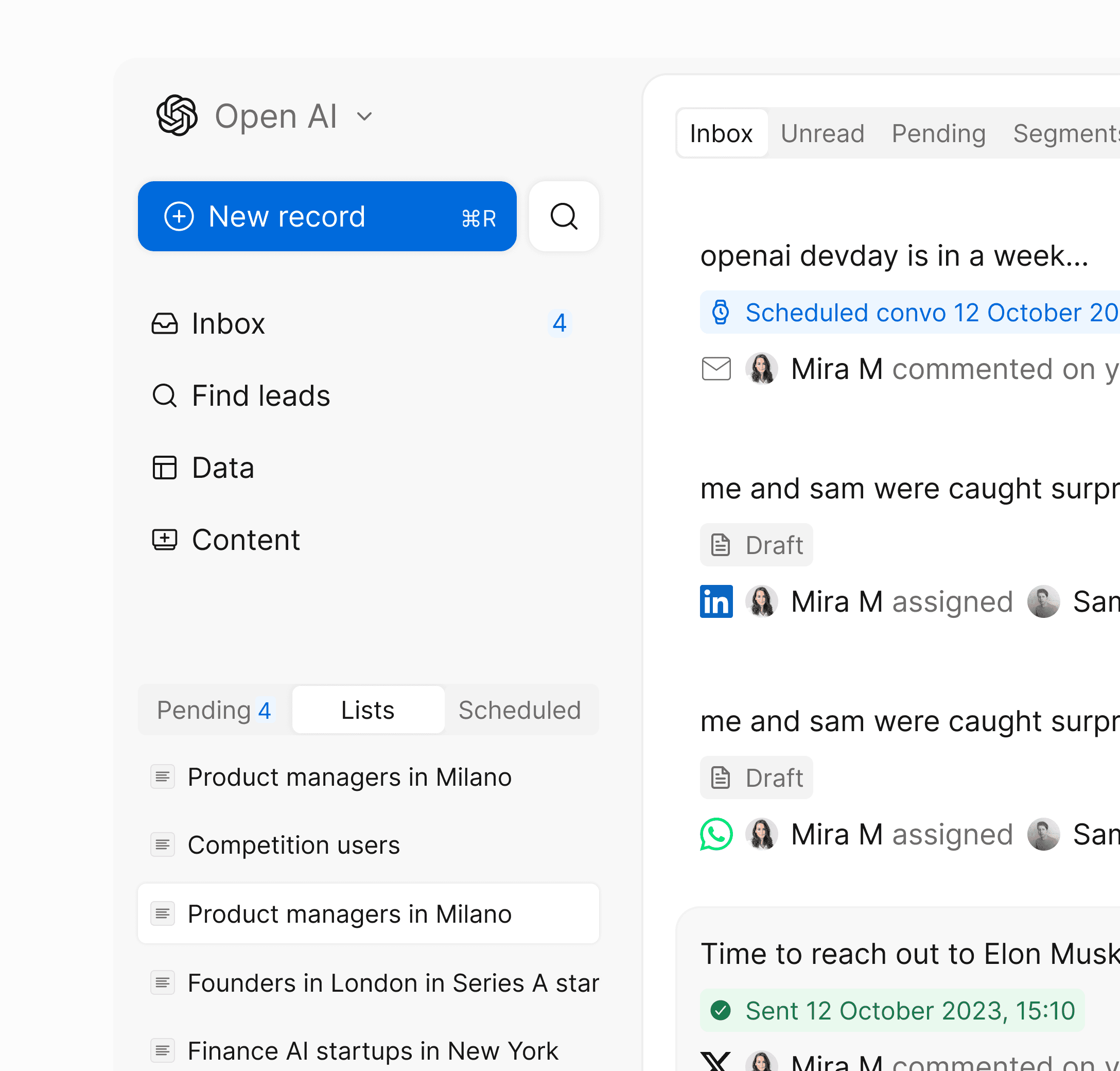Open search with the magnifier button
Viewport: 1120px width, 1071px height.
click(564, 216)
